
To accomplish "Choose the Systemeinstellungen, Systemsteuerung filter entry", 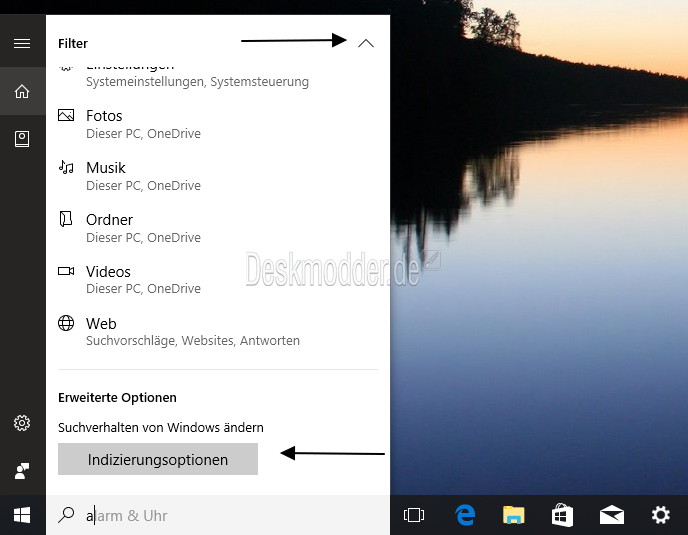I will (x=218, y=77).
